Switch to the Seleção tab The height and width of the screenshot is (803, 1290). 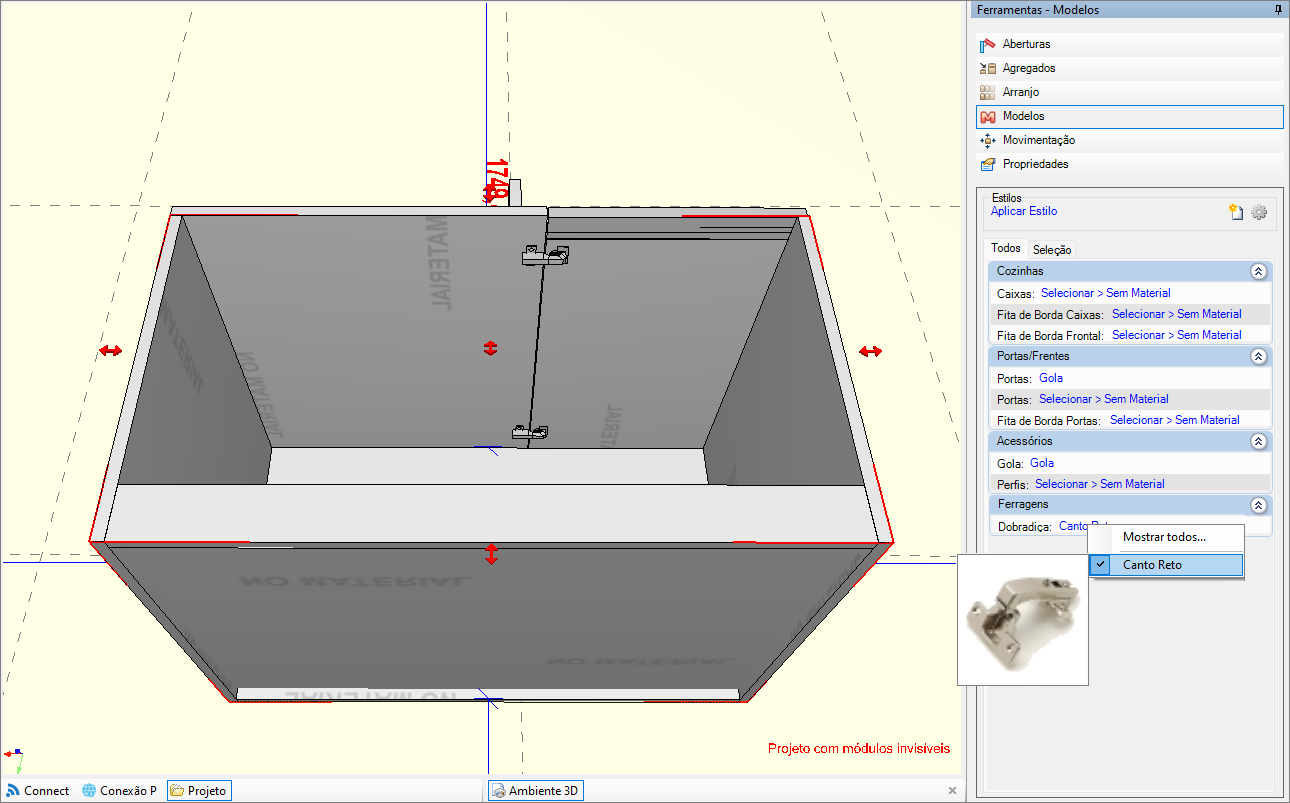pyautogui.click(x=1052, y=250)
